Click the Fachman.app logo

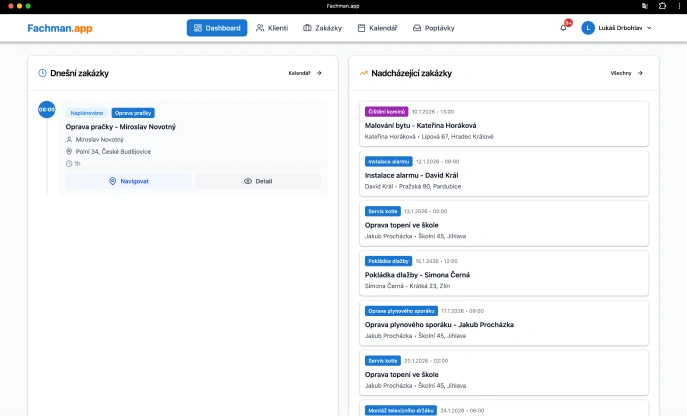(59, 28)
